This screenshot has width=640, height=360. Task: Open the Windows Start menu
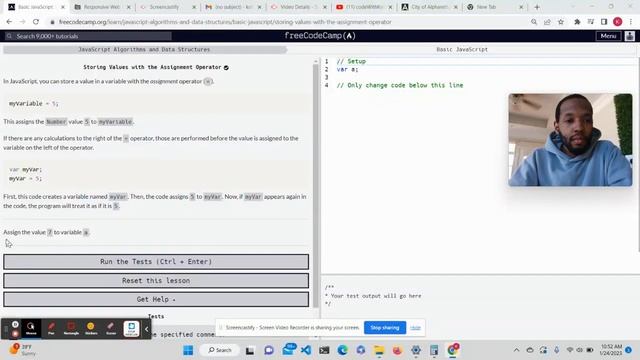[188, 350]
